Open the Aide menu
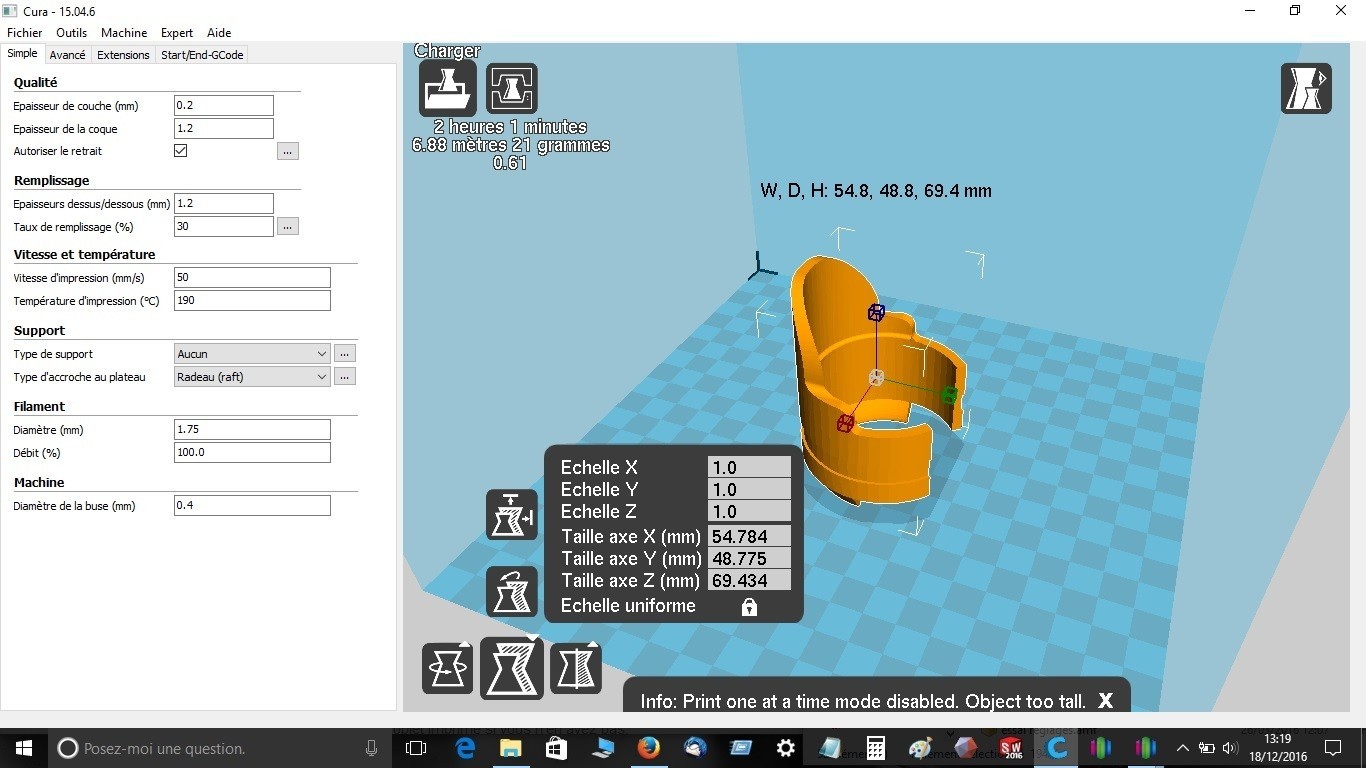 coord(219,33)
